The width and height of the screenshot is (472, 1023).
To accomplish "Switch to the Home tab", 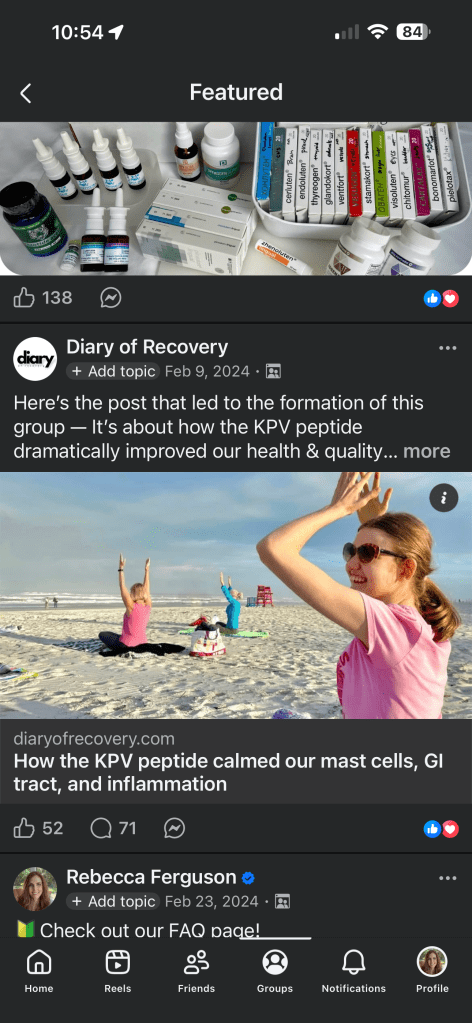I will (39, 971).
